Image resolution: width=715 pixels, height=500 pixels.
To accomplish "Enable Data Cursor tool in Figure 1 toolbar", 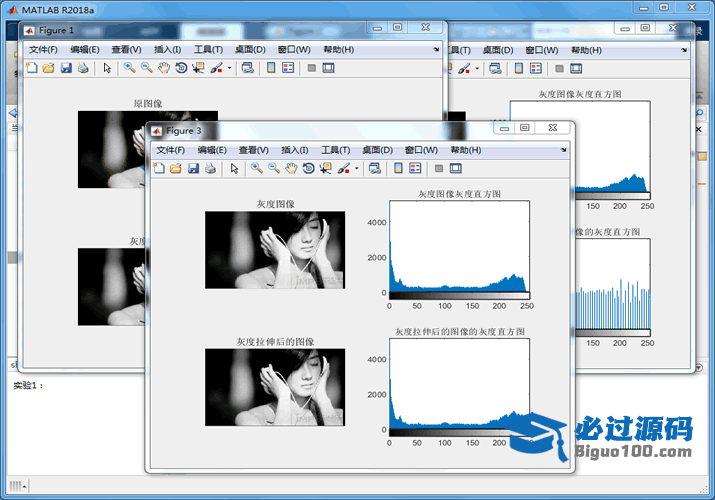I will click(198, 68).
